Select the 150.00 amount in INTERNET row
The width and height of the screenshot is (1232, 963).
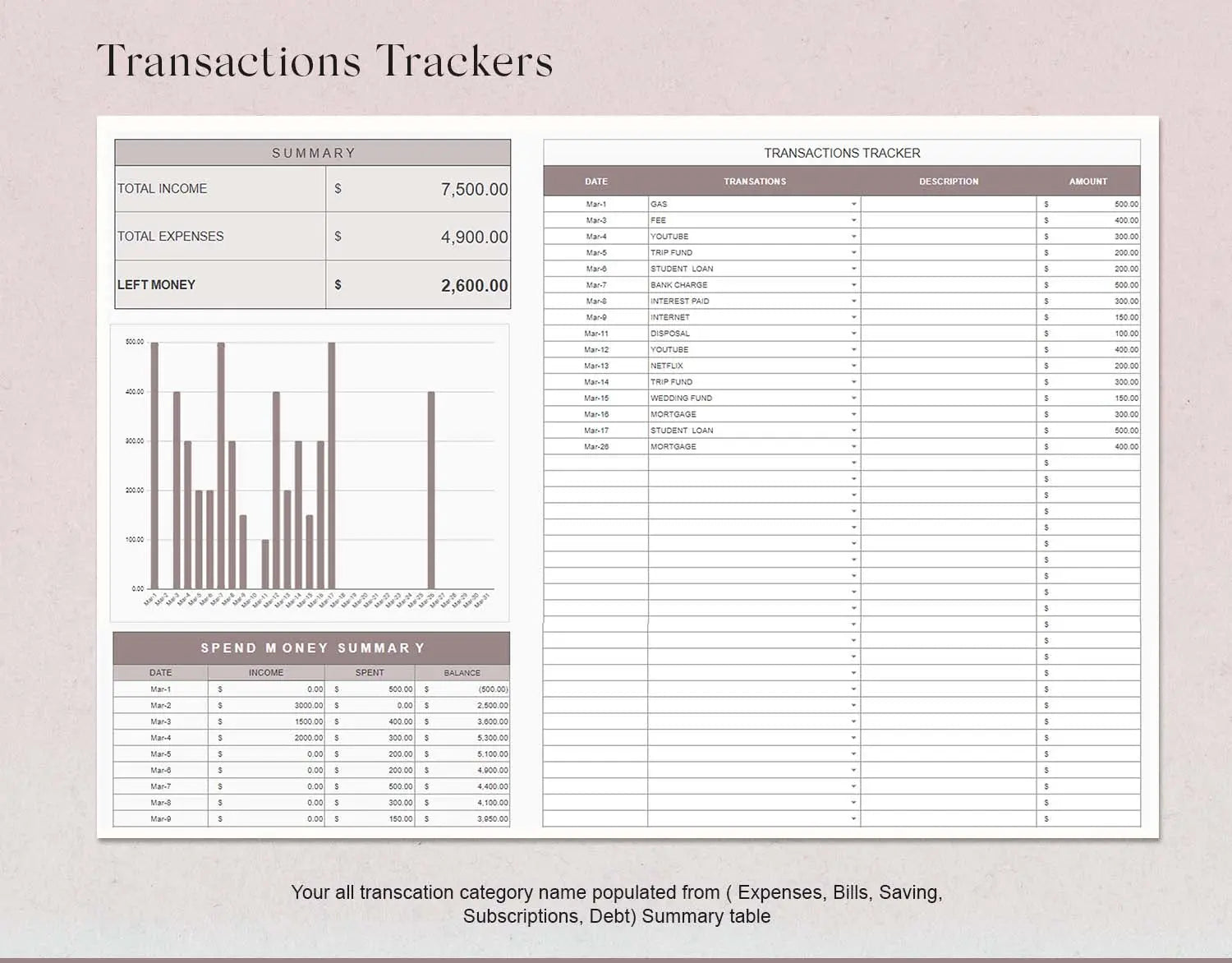tap(1088, 317)
